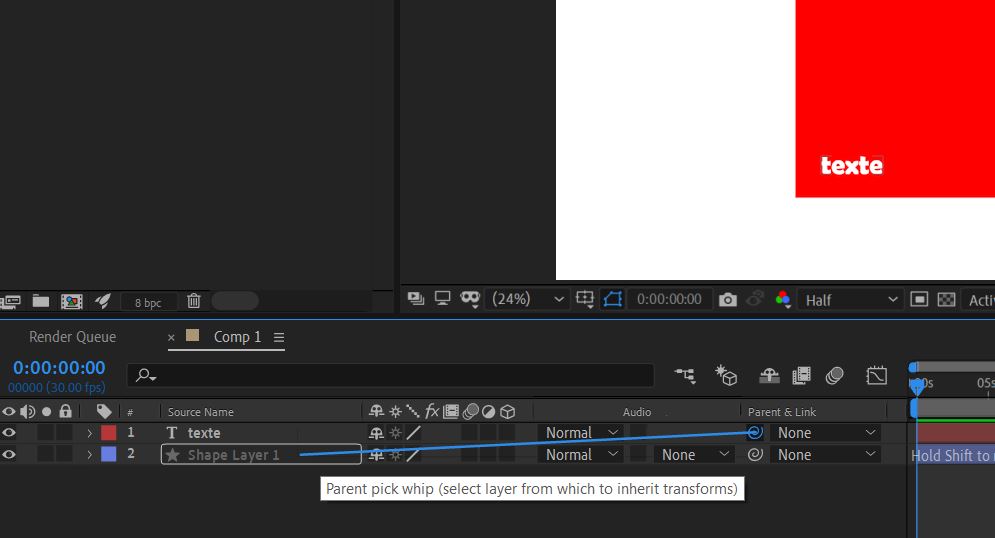Take a snapshot with camera icon
The width and height of the screenshot is (995, 538).
[x=728, y=299]
